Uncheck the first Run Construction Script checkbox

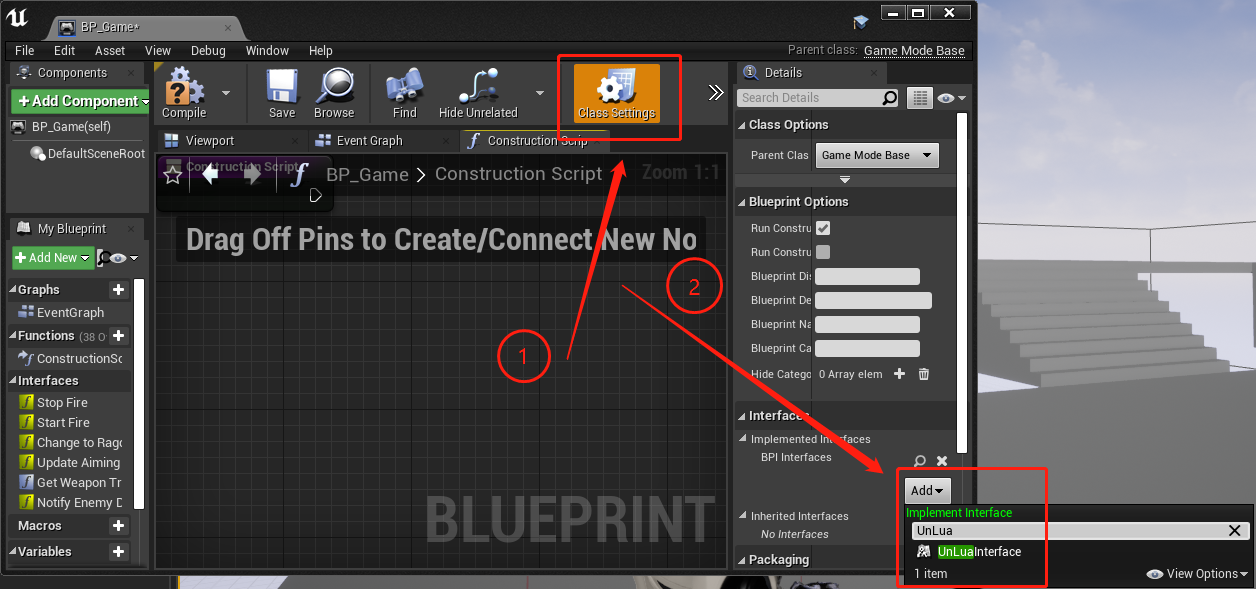823,228
